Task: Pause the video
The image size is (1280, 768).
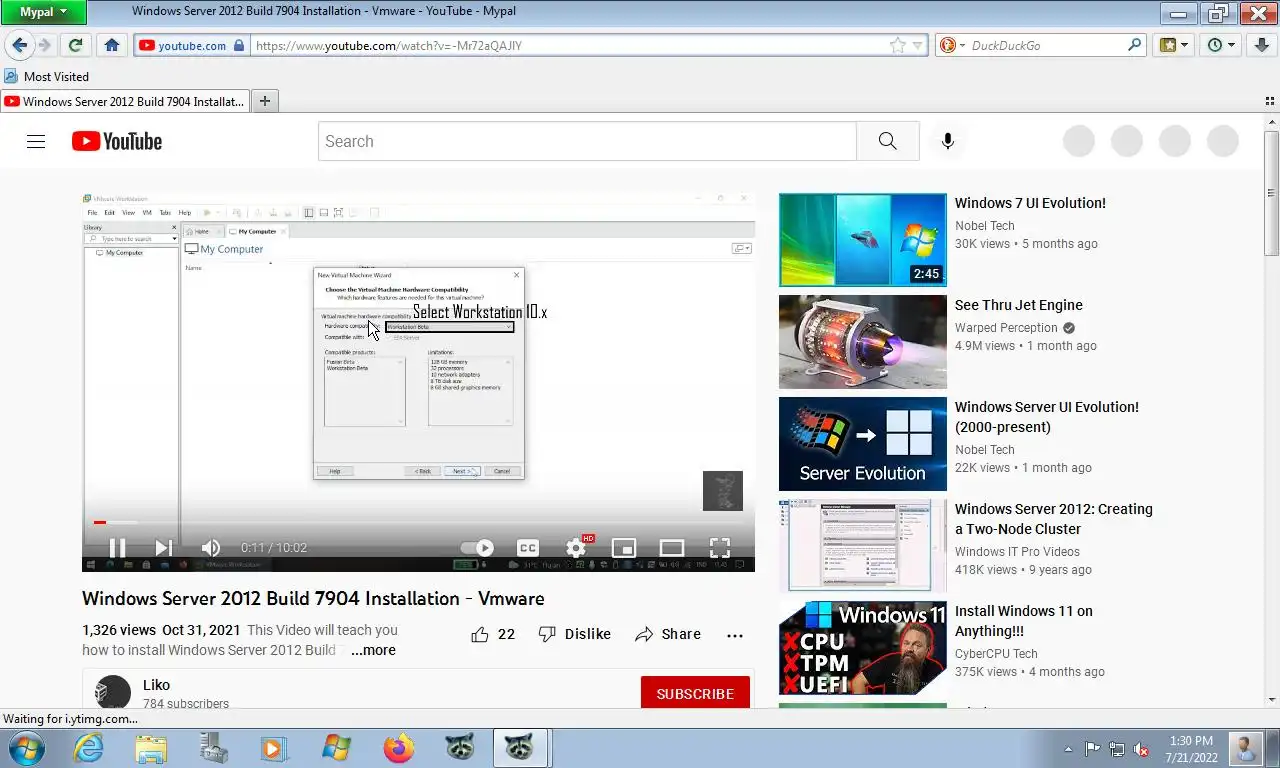Action: (117, 547)
